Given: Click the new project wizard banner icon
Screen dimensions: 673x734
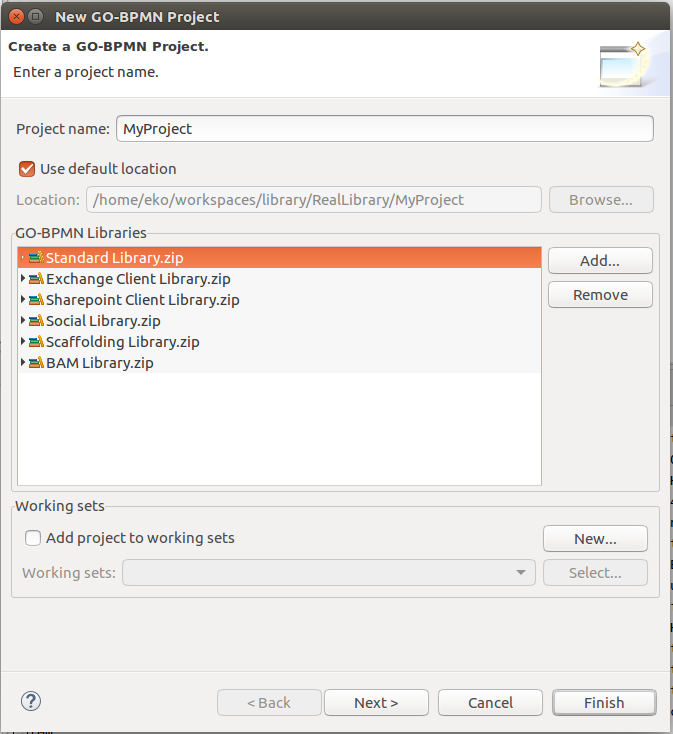Looking at the screenshot, I should tap(624, 64).
